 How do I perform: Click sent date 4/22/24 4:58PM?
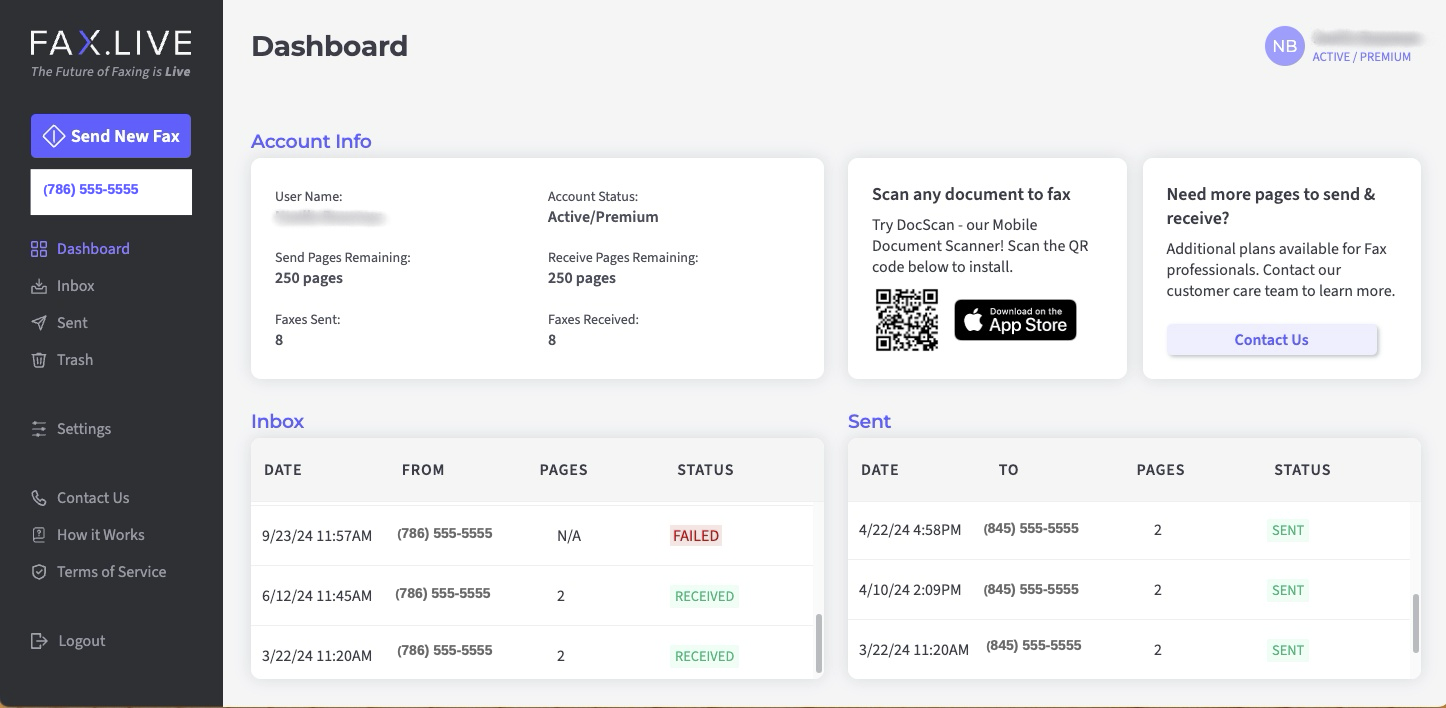click(x=910, y=530)
